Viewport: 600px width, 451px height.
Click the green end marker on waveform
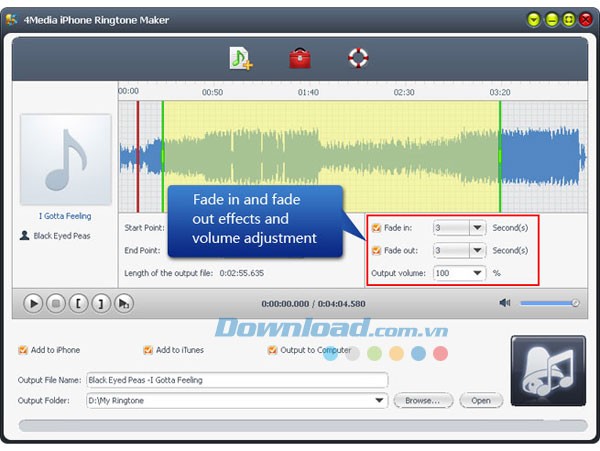(x=500, y=156)
